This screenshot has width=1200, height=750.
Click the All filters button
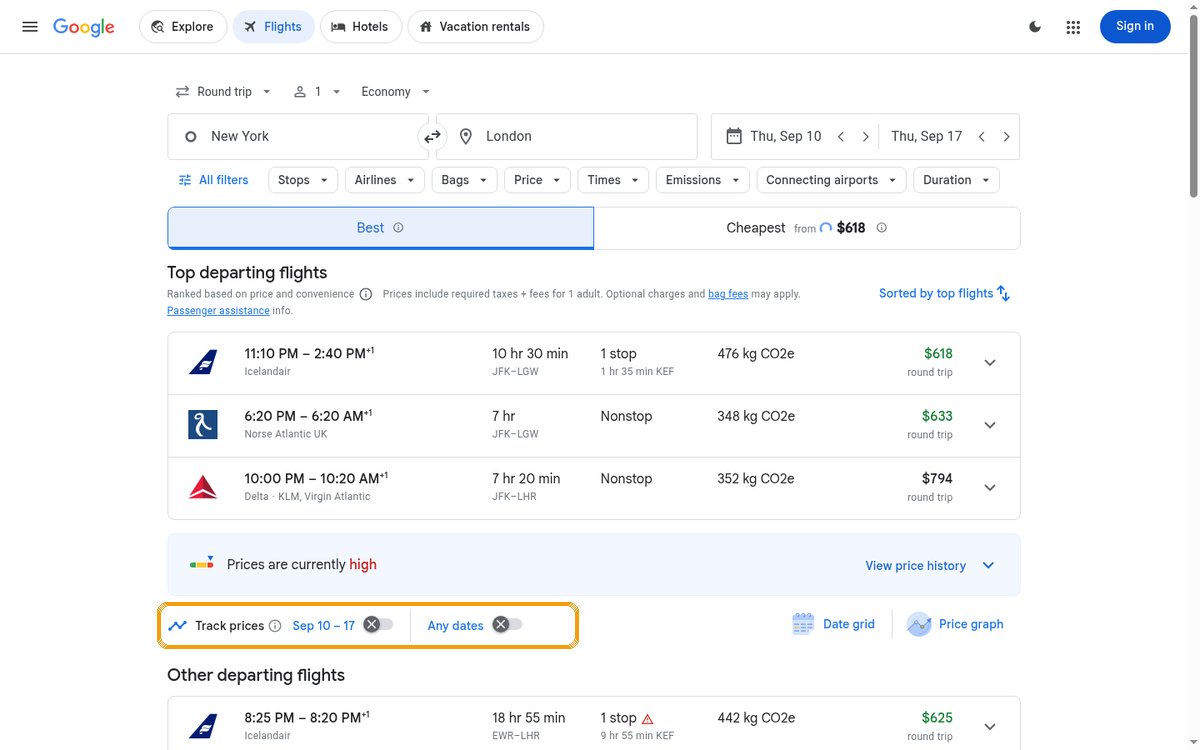coord(213,180)
